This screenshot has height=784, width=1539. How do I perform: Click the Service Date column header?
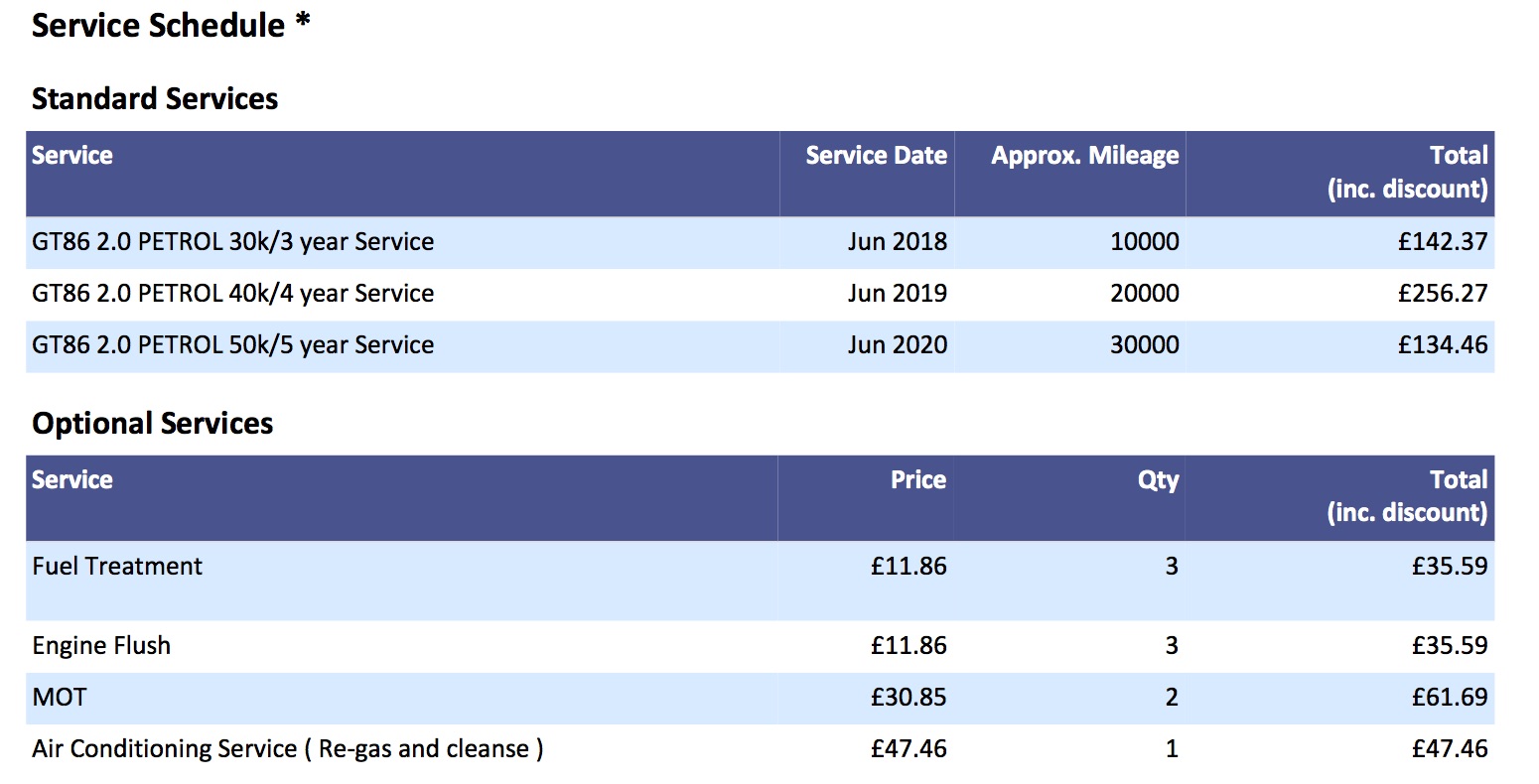pyautogui.click(x=876, y=155)
